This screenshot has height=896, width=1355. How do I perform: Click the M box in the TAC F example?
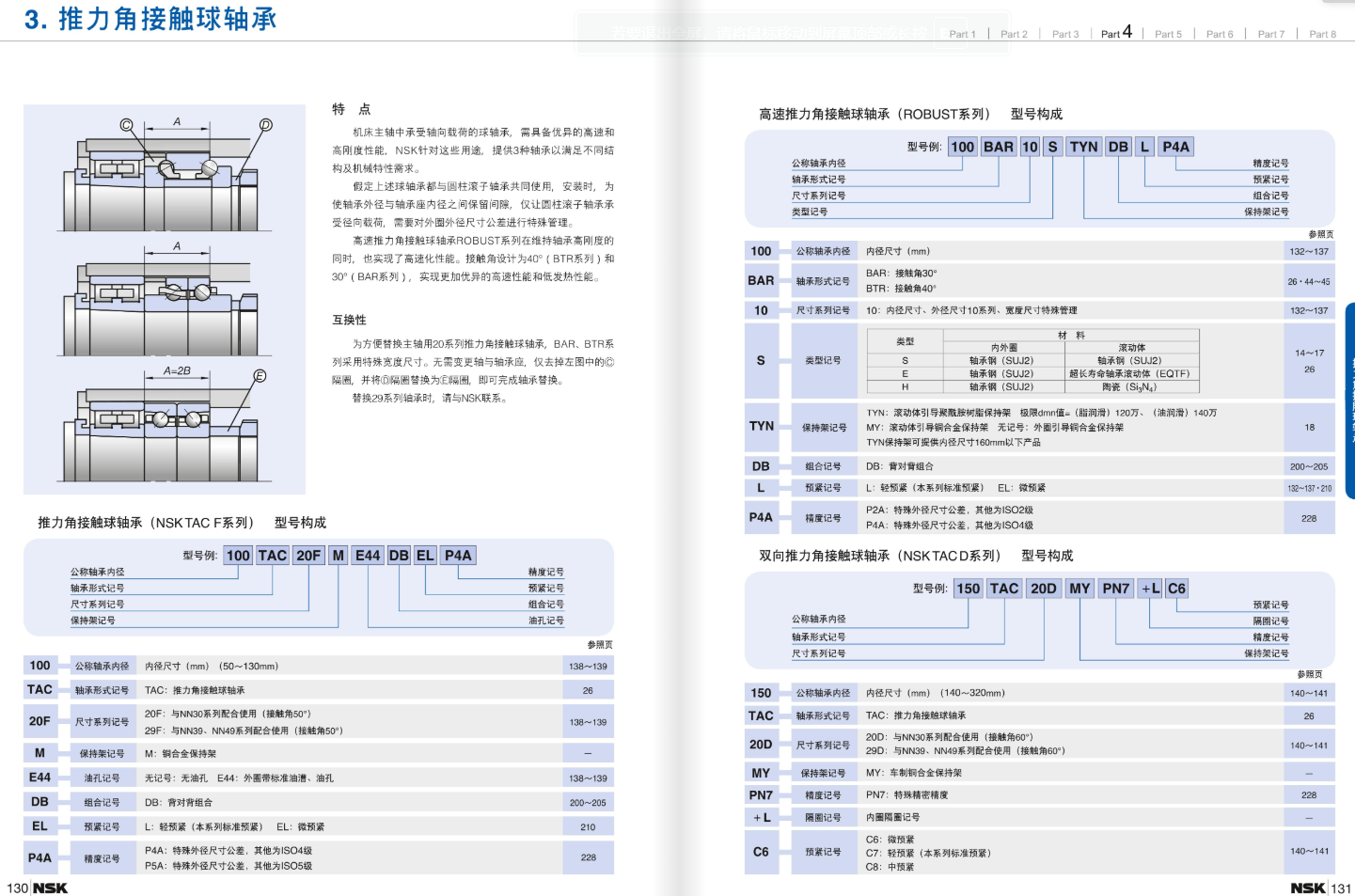(x=339, y=556)
